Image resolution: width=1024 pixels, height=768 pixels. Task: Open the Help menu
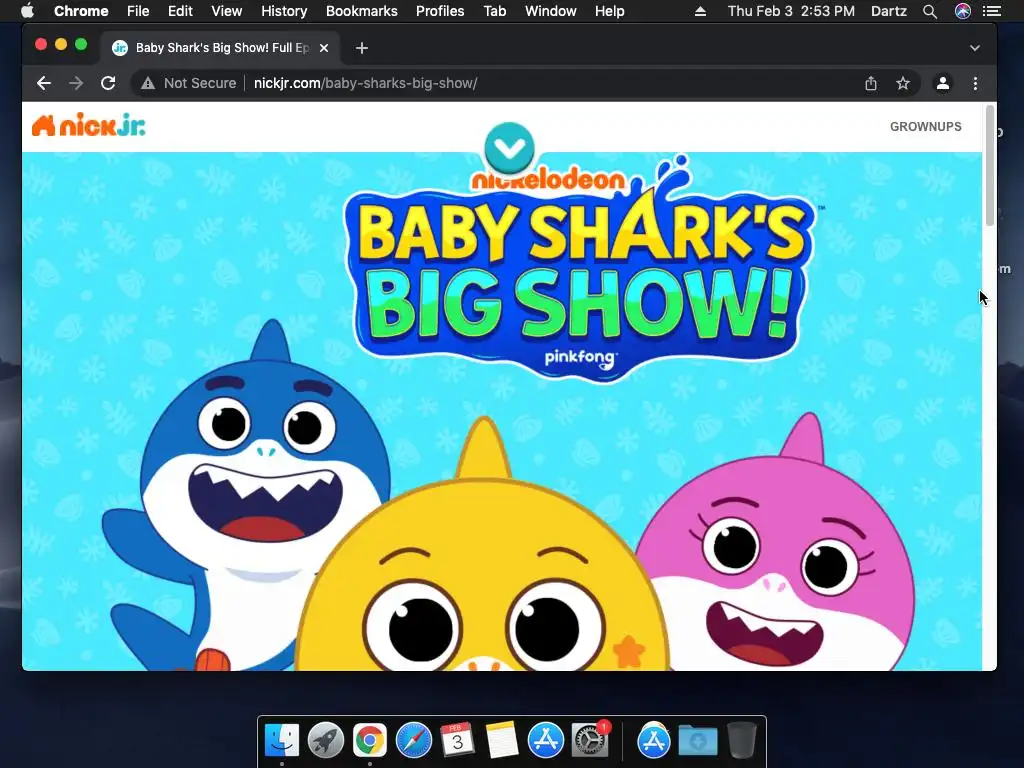(x=609, y=11)
